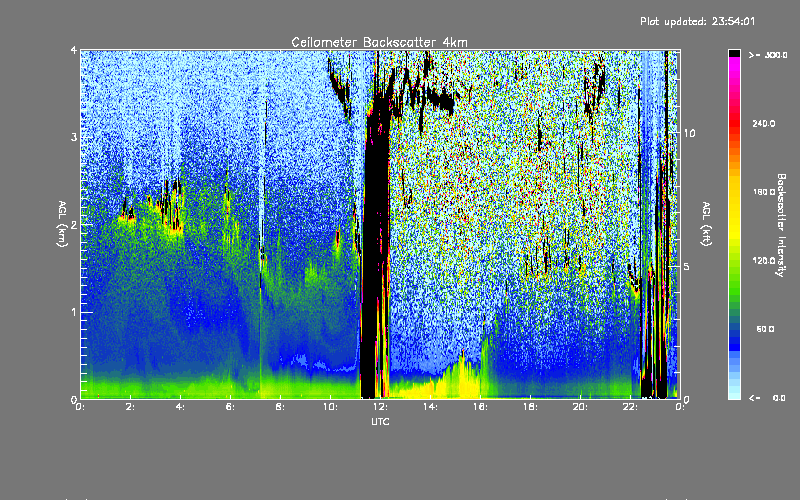Viewport: 800px width, 500px height.
Task: Click the "12:" tick on the UTC axis
Action: (x=381, y=407)
